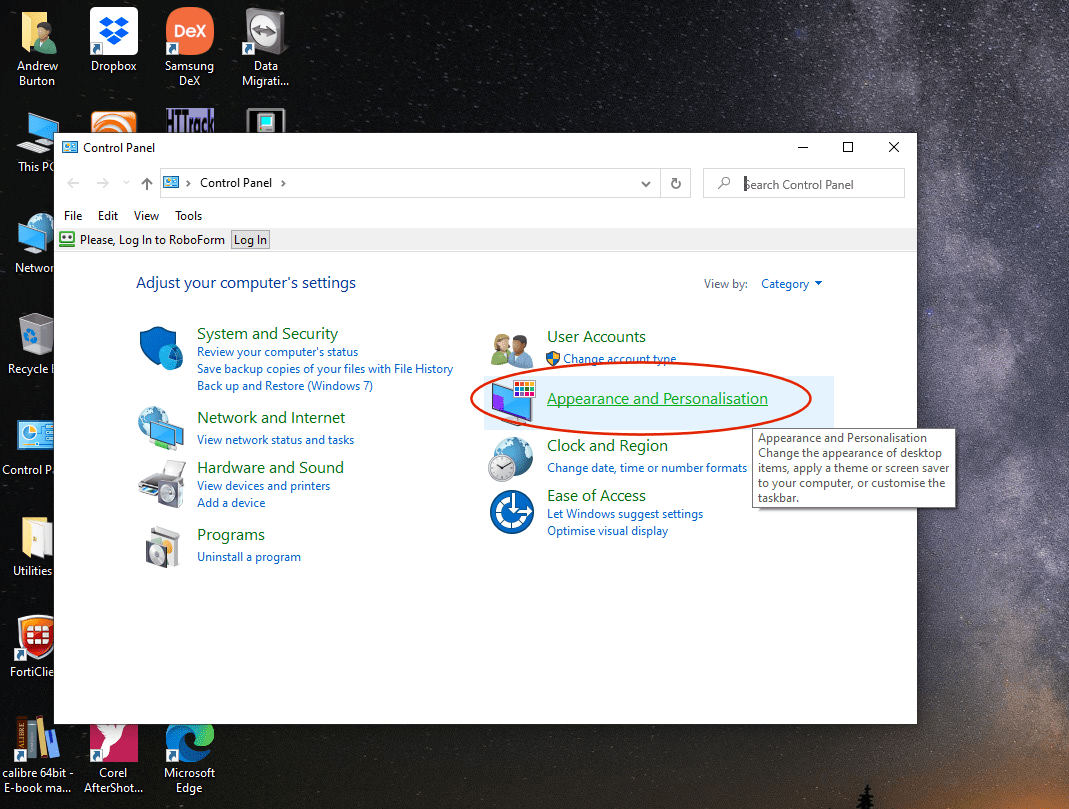Open Appearance and Personalisation link
Image resolution: width=1069 pixels, height=809 pixels.
point(657,399)
